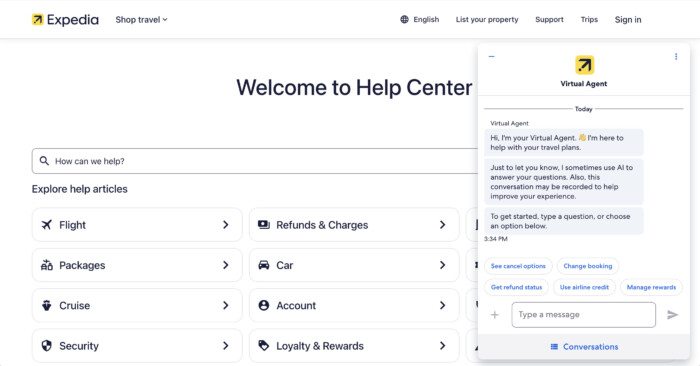Click the Loyalty & Rewards tag icon
This screenshot has width=700, height=366.
pos(264,345)
